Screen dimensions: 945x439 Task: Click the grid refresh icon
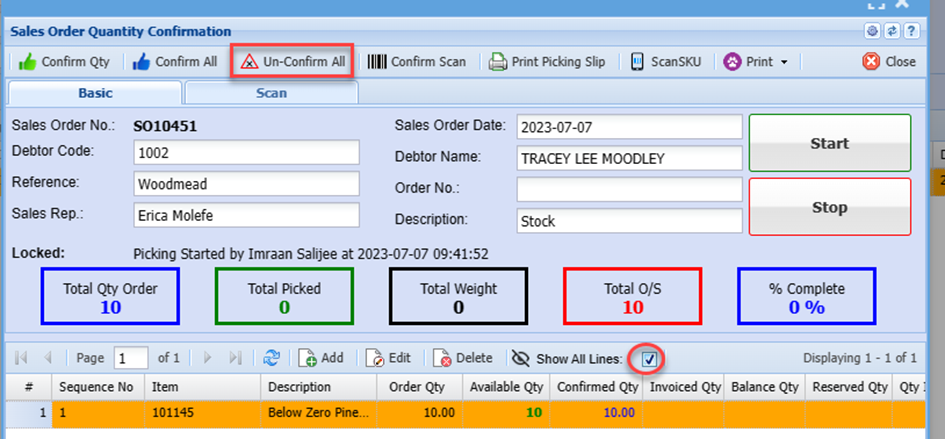(271, 358)
